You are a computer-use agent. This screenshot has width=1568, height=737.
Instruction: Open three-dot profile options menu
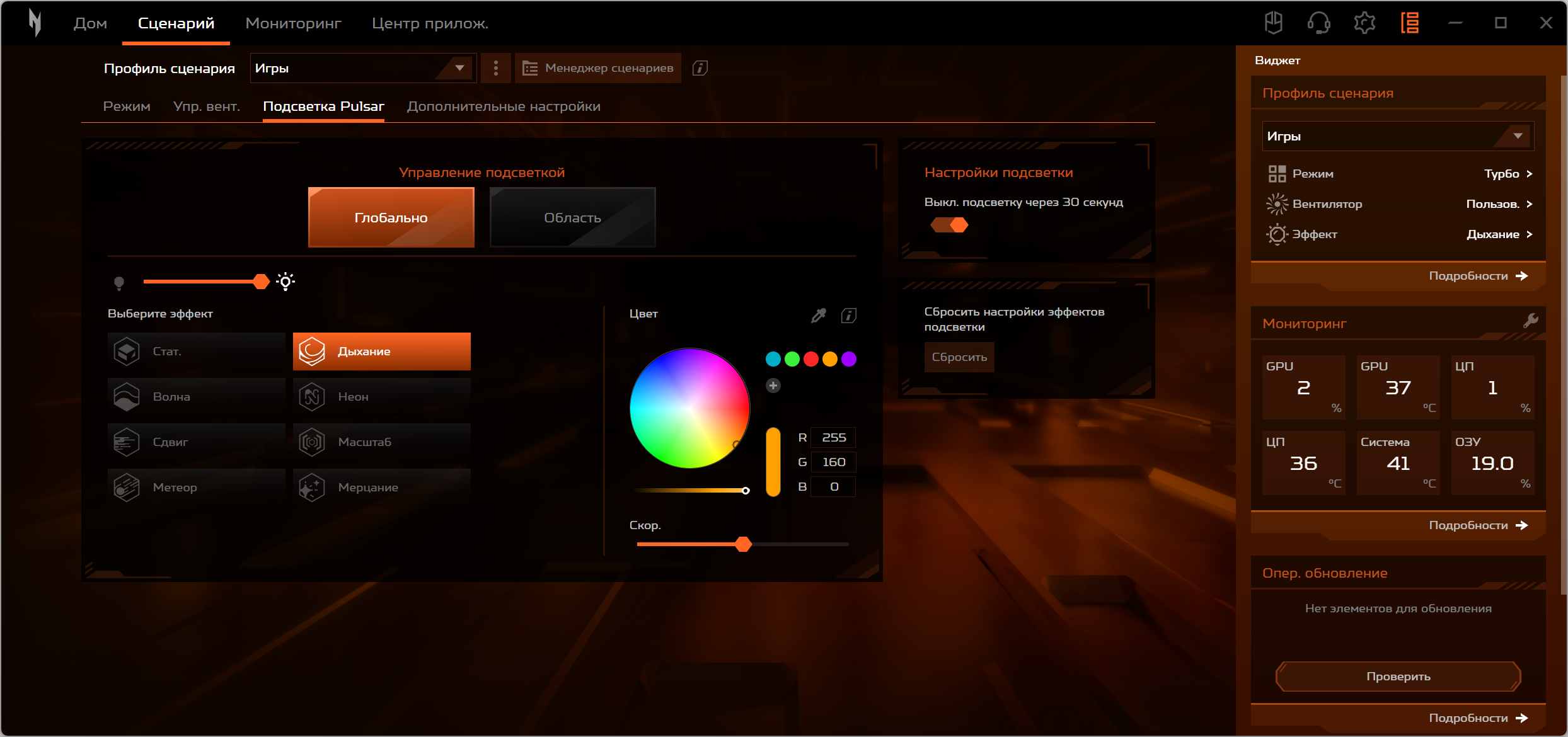coord(496,68)
